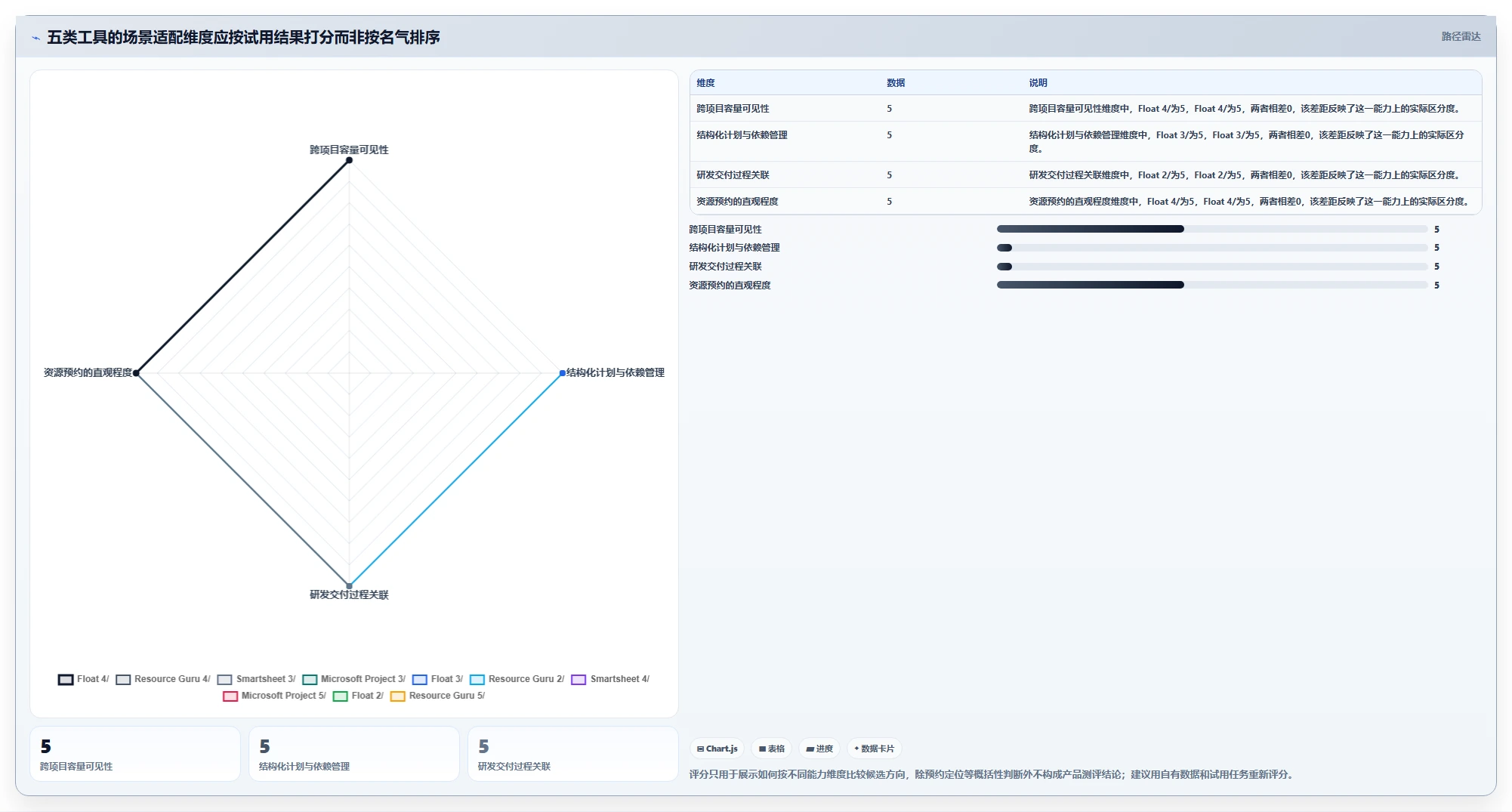The image size is (1512, 812).
Task: Click the description for 资源预约的直观程度 row
Action: point(1250,202)
